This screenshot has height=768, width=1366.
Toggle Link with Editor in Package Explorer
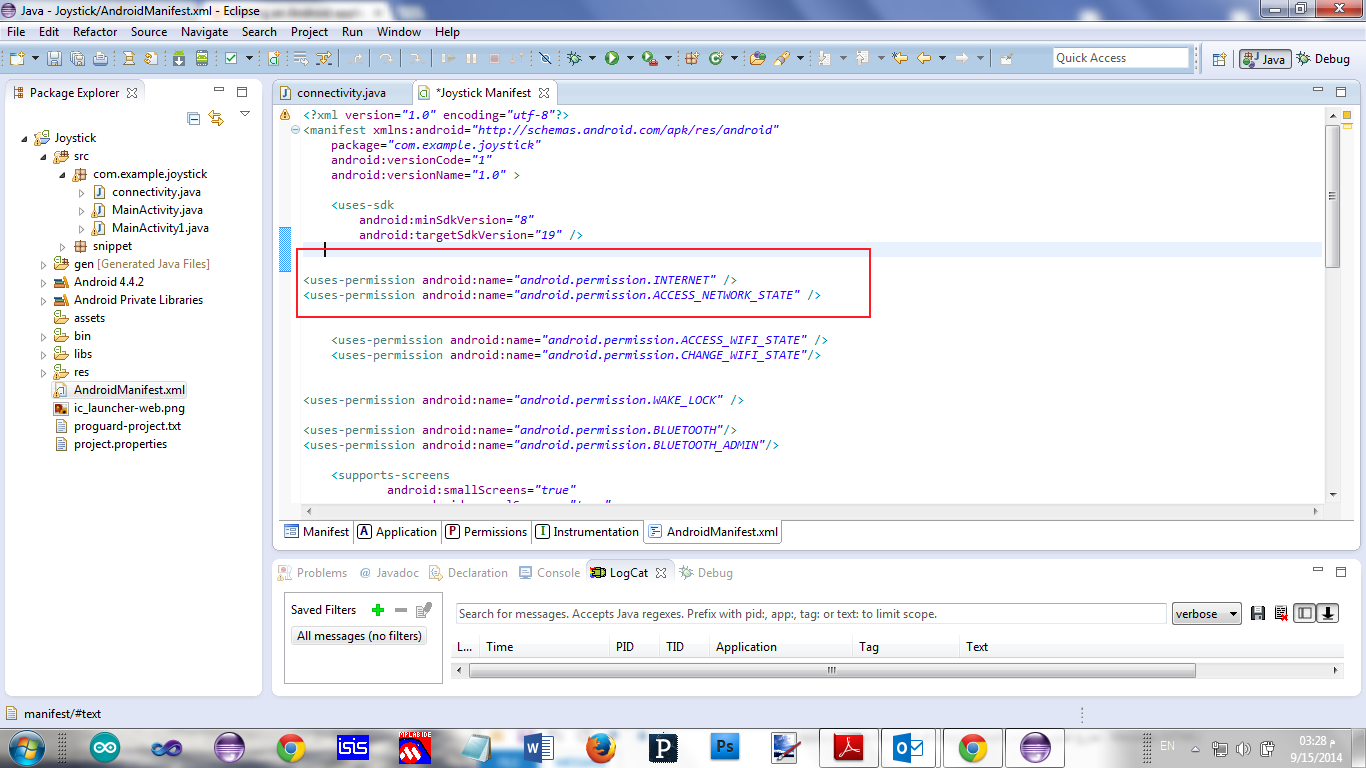click(x=218, y=117)
